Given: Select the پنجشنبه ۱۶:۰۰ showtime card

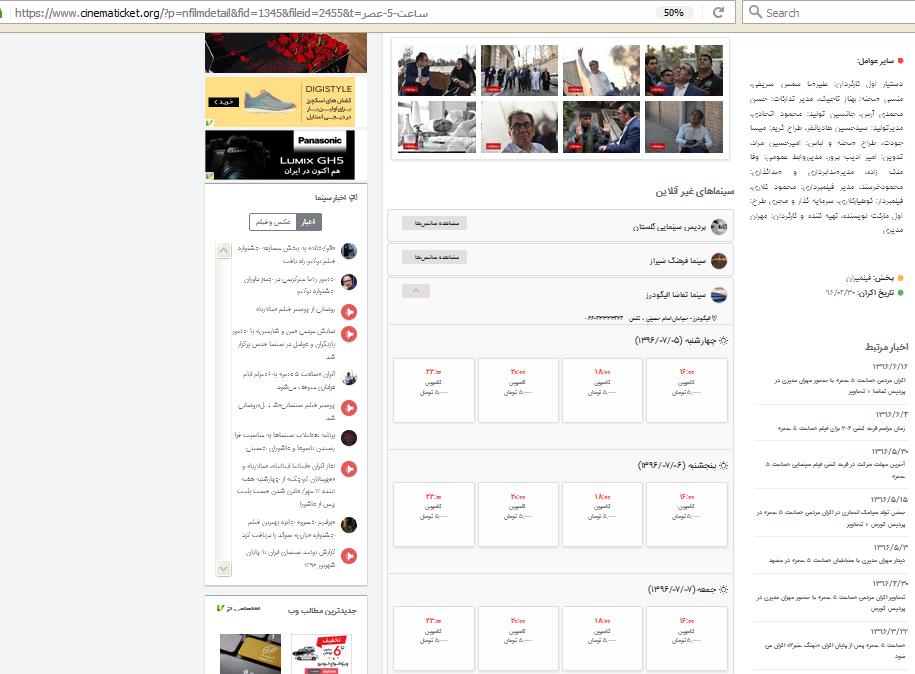Looking at the screenshot, I should (x=687, y=515).
